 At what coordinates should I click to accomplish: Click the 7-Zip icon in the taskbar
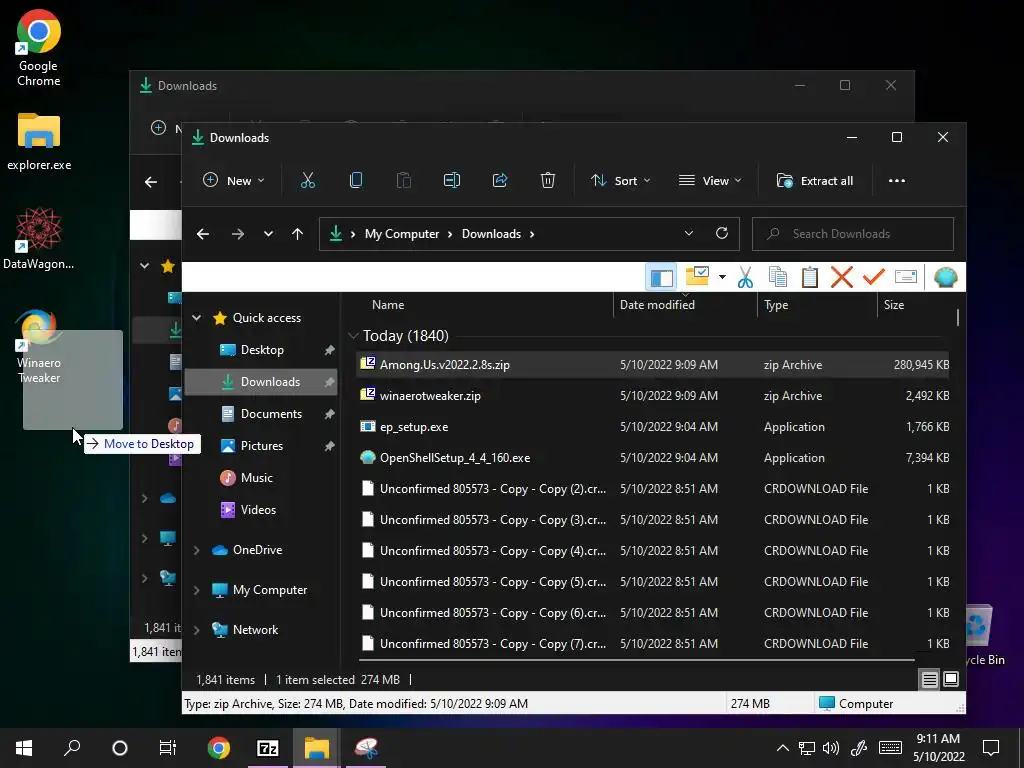click(x=268, y=748)
